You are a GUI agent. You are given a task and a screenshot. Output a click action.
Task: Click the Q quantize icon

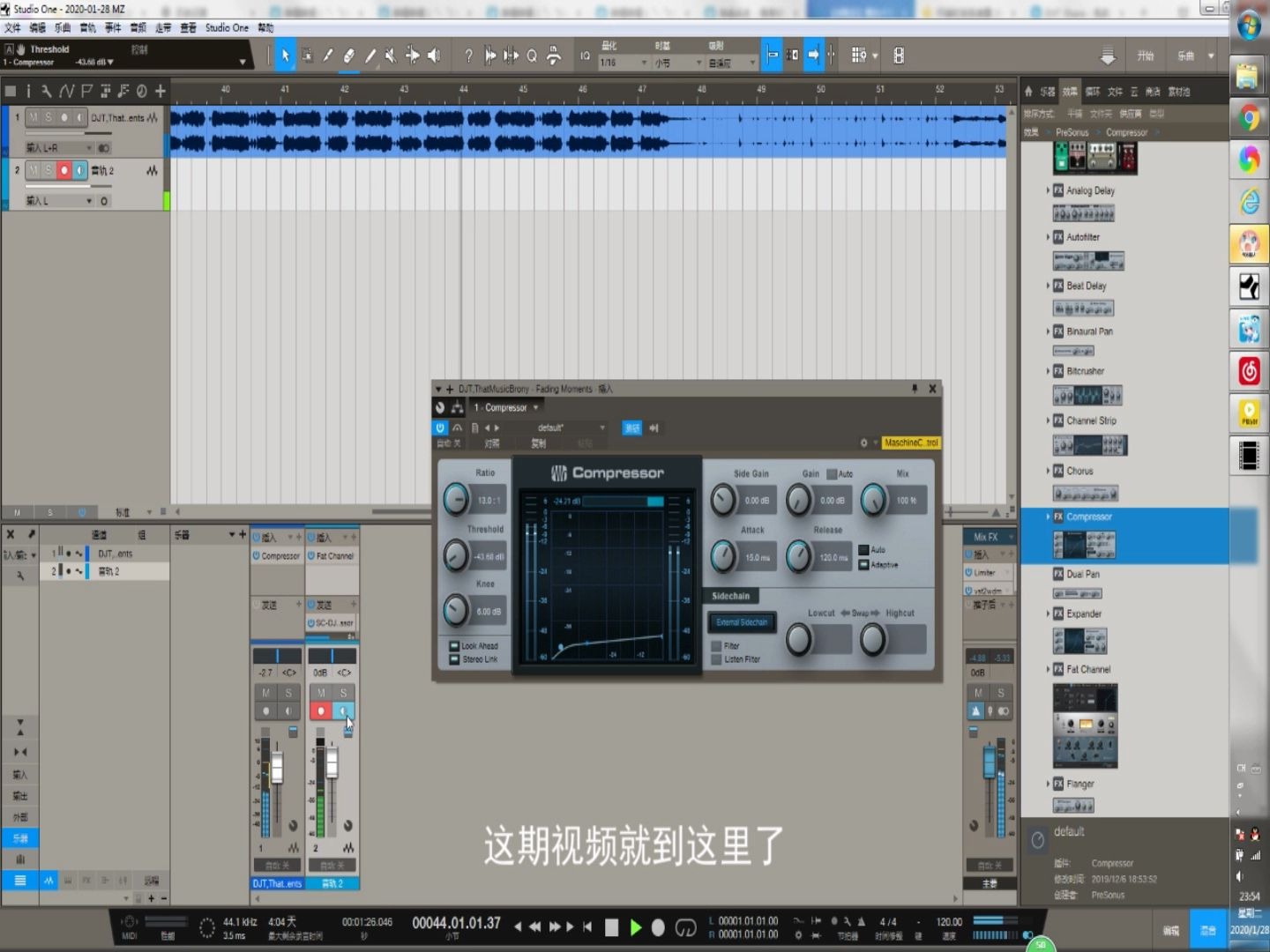532,56
